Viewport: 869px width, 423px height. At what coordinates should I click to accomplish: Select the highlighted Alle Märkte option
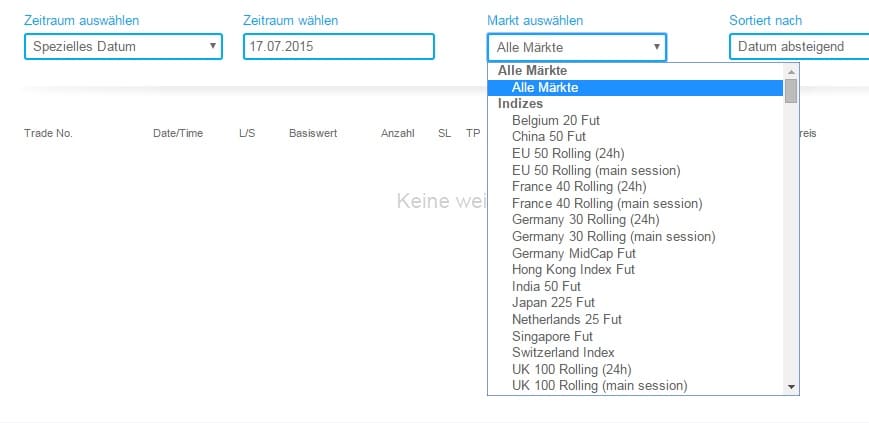545,88
